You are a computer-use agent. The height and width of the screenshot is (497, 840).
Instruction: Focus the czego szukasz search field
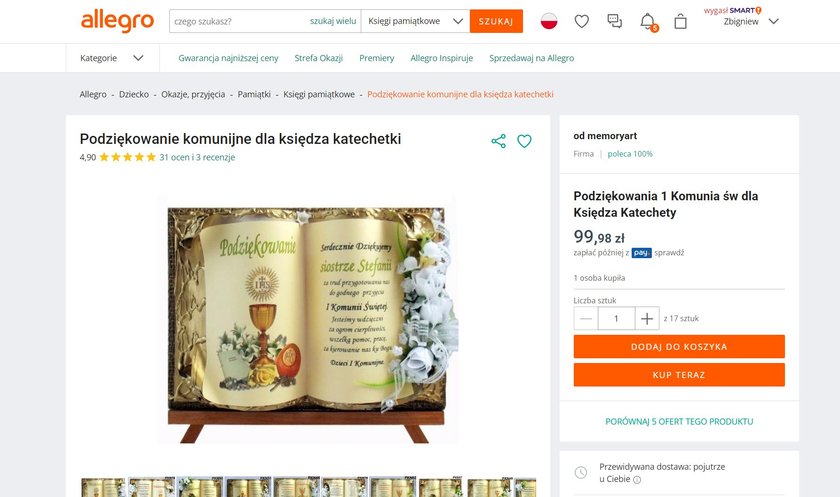pyautogui.click(x=239, y=21)
